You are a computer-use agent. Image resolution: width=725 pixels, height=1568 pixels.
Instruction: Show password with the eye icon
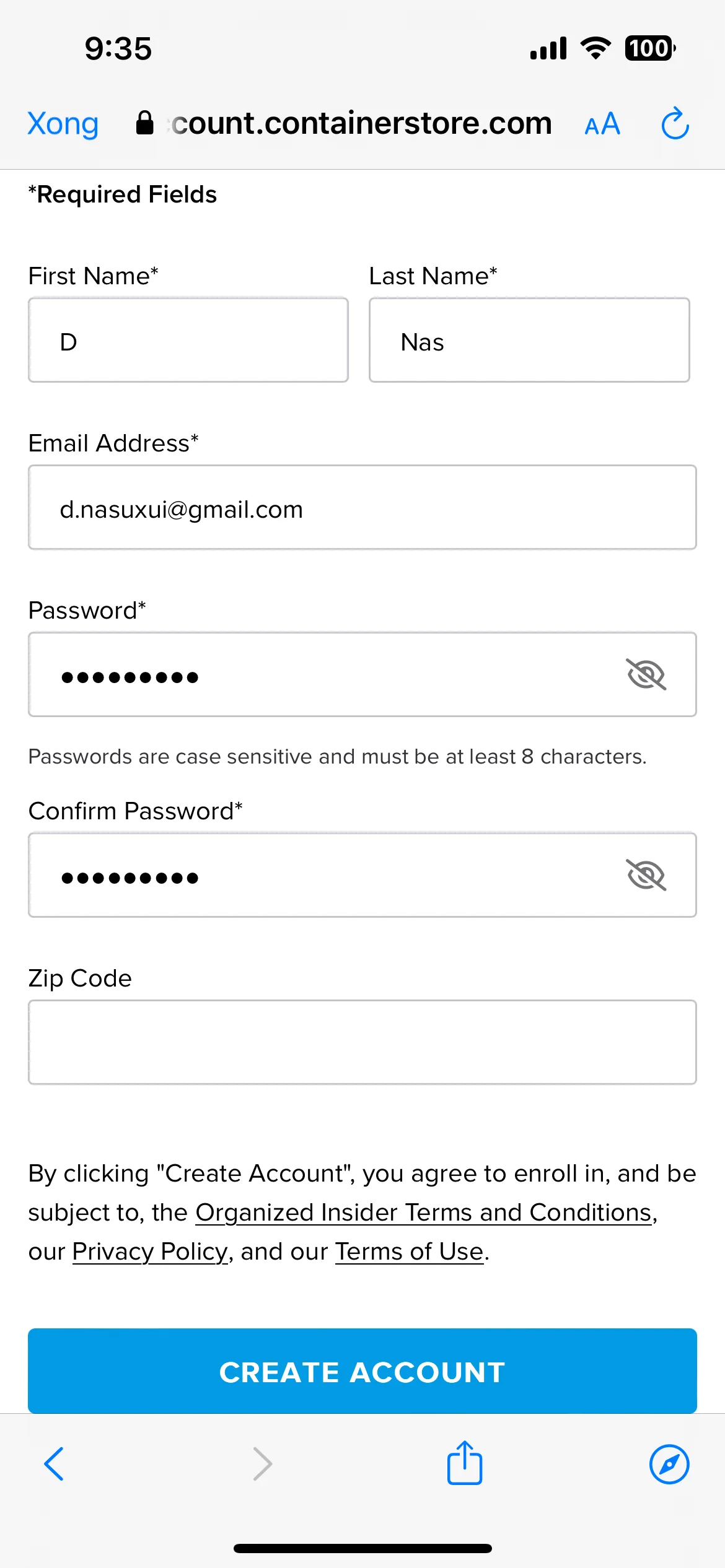click(x=646, y=674)
